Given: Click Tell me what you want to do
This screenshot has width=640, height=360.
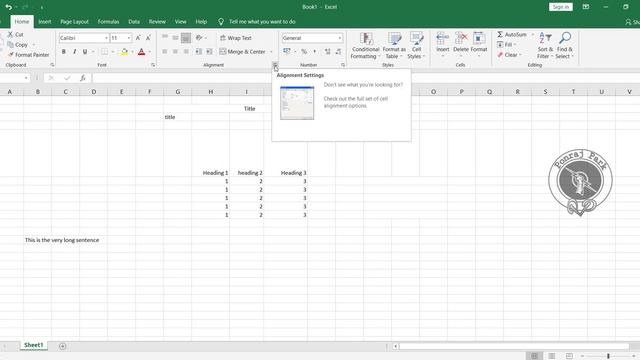Looking at the screenshot, I should pos(262,22).
